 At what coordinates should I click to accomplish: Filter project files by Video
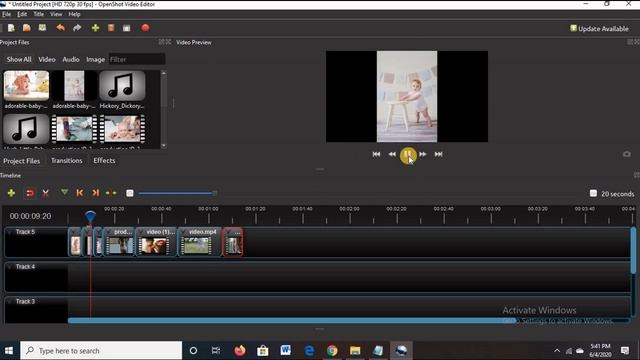pyautogui.click(x=47, y=60)
